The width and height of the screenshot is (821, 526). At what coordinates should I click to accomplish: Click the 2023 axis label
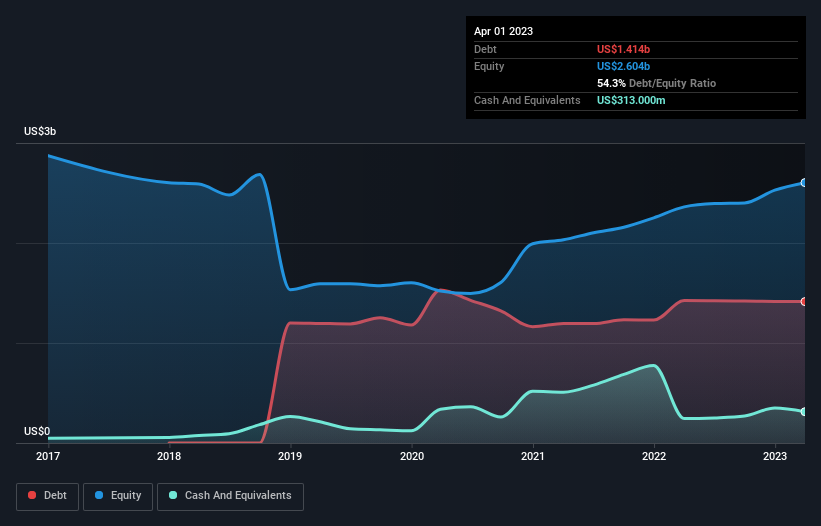[x=775, y=456]
